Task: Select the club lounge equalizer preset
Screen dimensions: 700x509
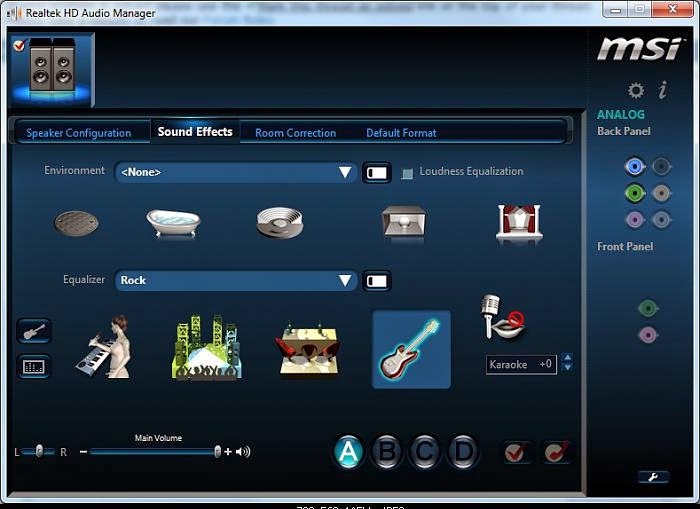Action: tap(308, 349)
